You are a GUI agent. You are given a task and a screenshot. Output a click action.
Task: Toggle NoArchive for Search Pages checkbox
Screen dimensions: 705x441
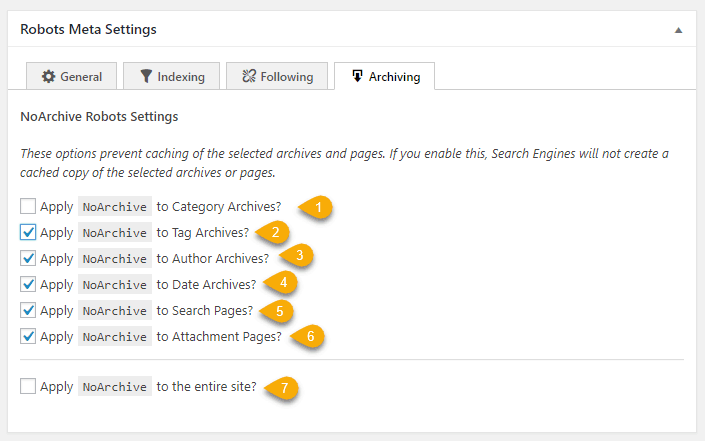tap(28, 311)
